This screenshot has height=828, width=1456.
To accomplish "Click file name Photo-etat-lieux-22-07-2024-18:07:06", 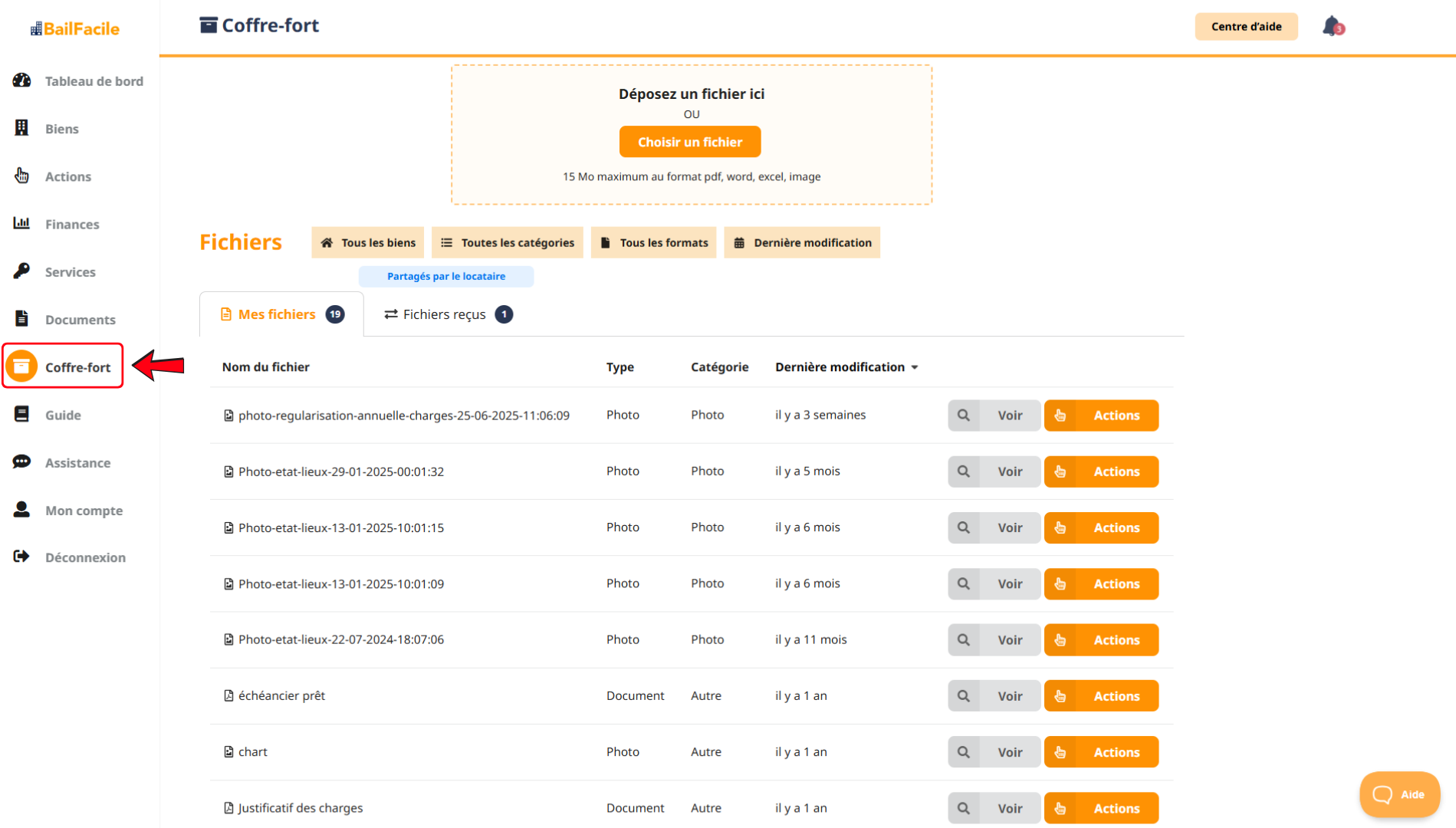I will click(341, 639).
